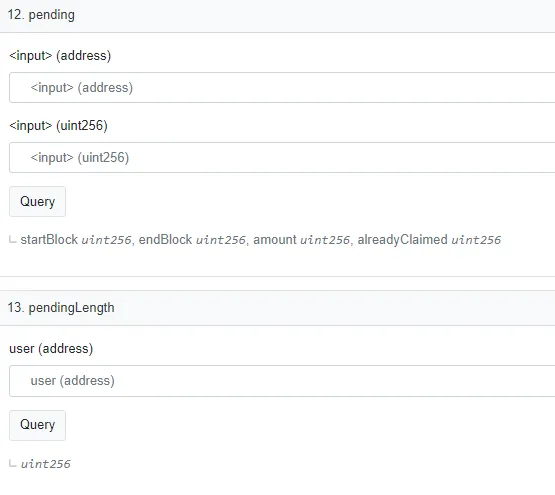Select the alreadyClaimed return value name

pos(402,240)
